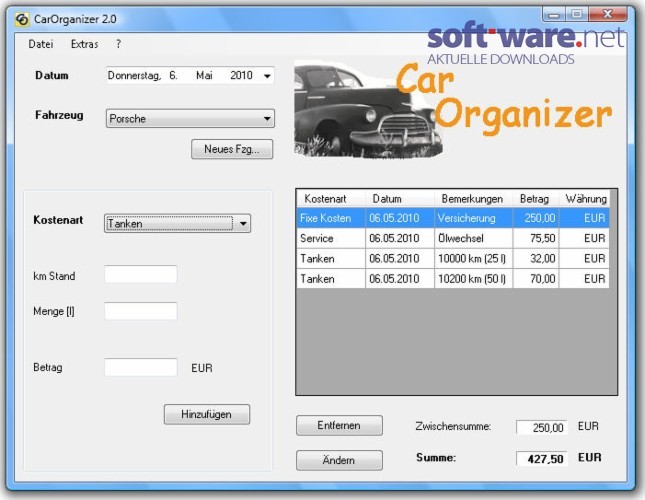Screen dimensions: 645x500
Task: Click the CarOrganizer app icon in title bar
Action: point(22,19)
